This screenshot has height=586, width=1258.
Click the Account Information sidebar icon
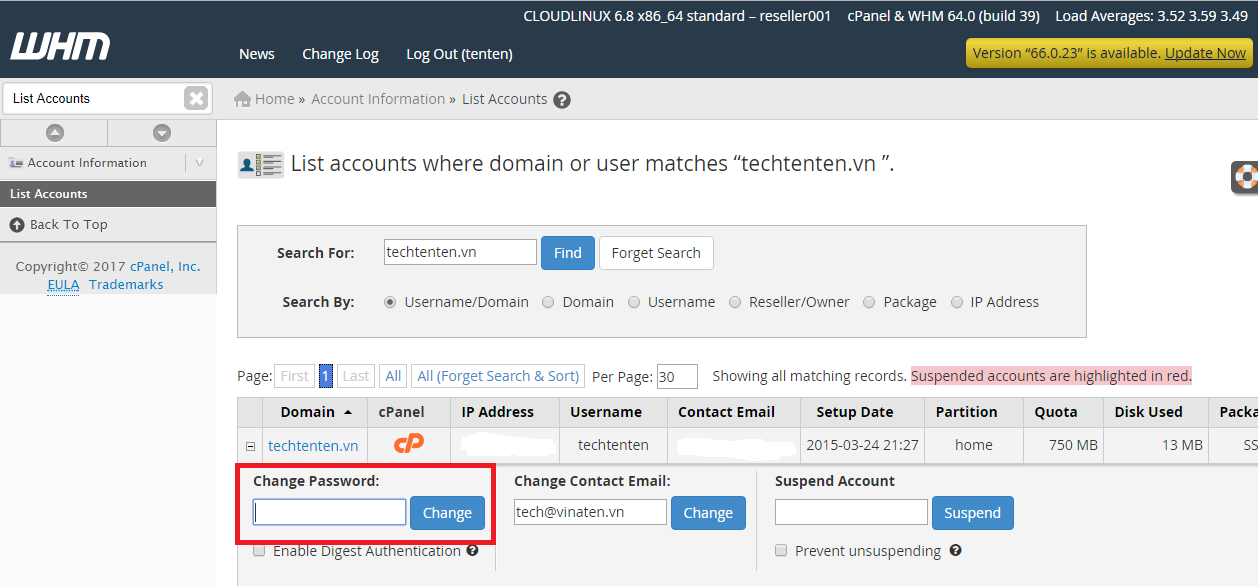pyautogui.click(x=16, y=163)
